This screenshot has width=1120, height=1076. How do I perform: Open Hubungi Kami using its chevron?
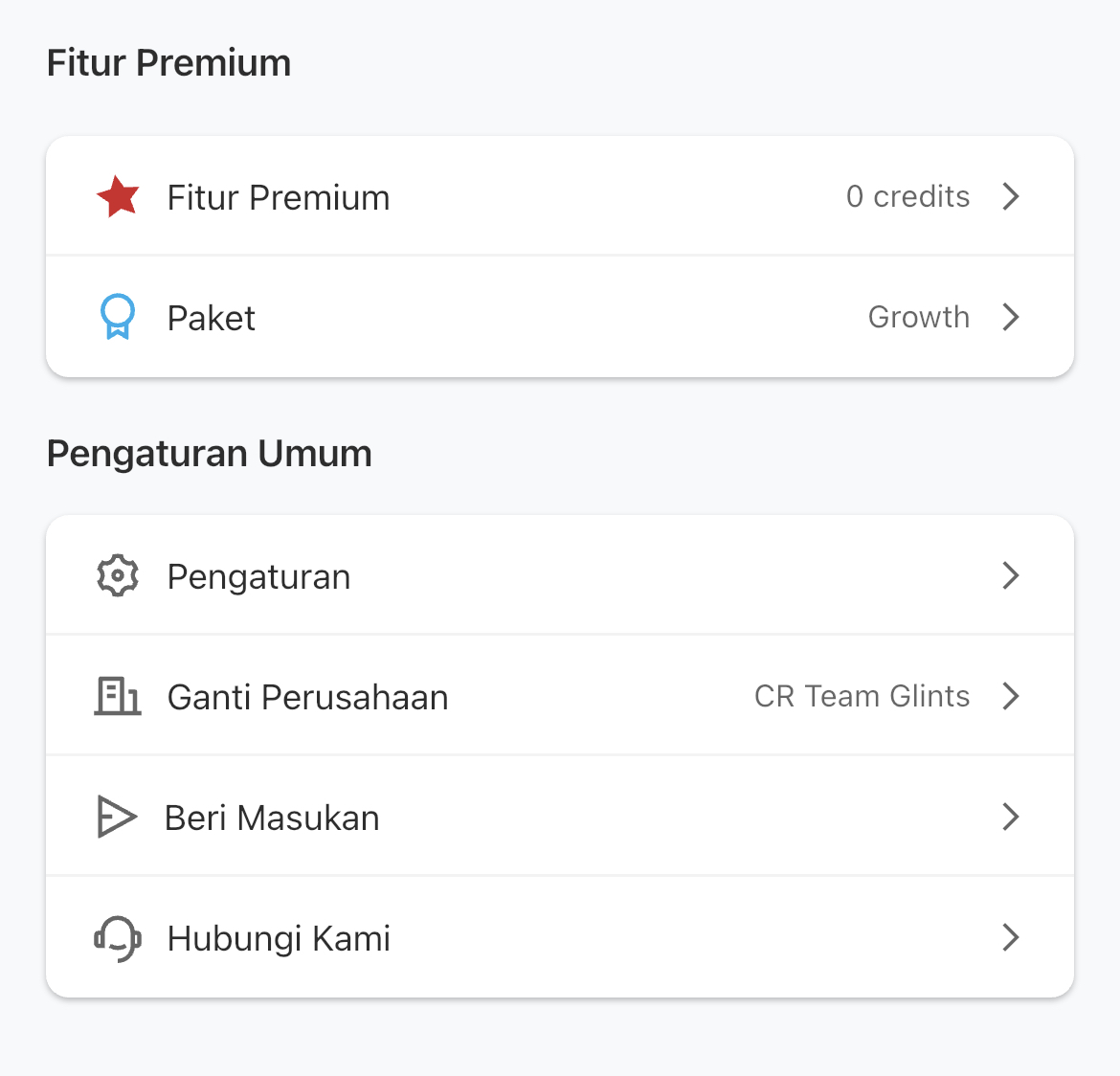(x=1011, y=938)
